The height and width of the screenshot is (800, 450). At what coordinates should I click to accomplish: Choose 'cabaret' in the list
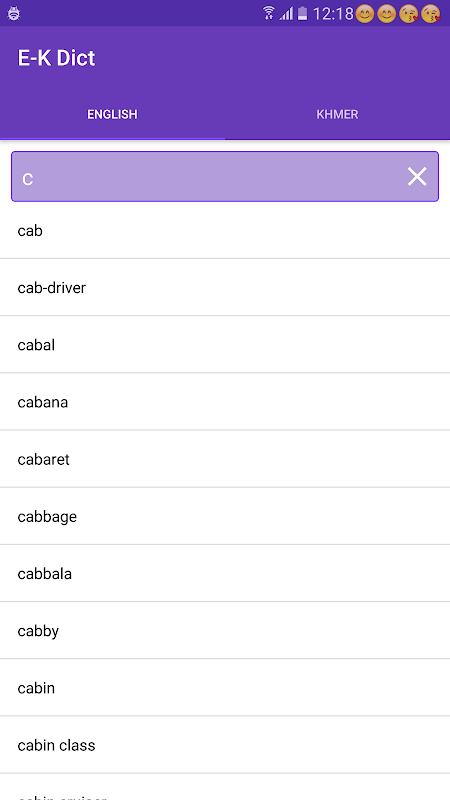coord(225,459)
